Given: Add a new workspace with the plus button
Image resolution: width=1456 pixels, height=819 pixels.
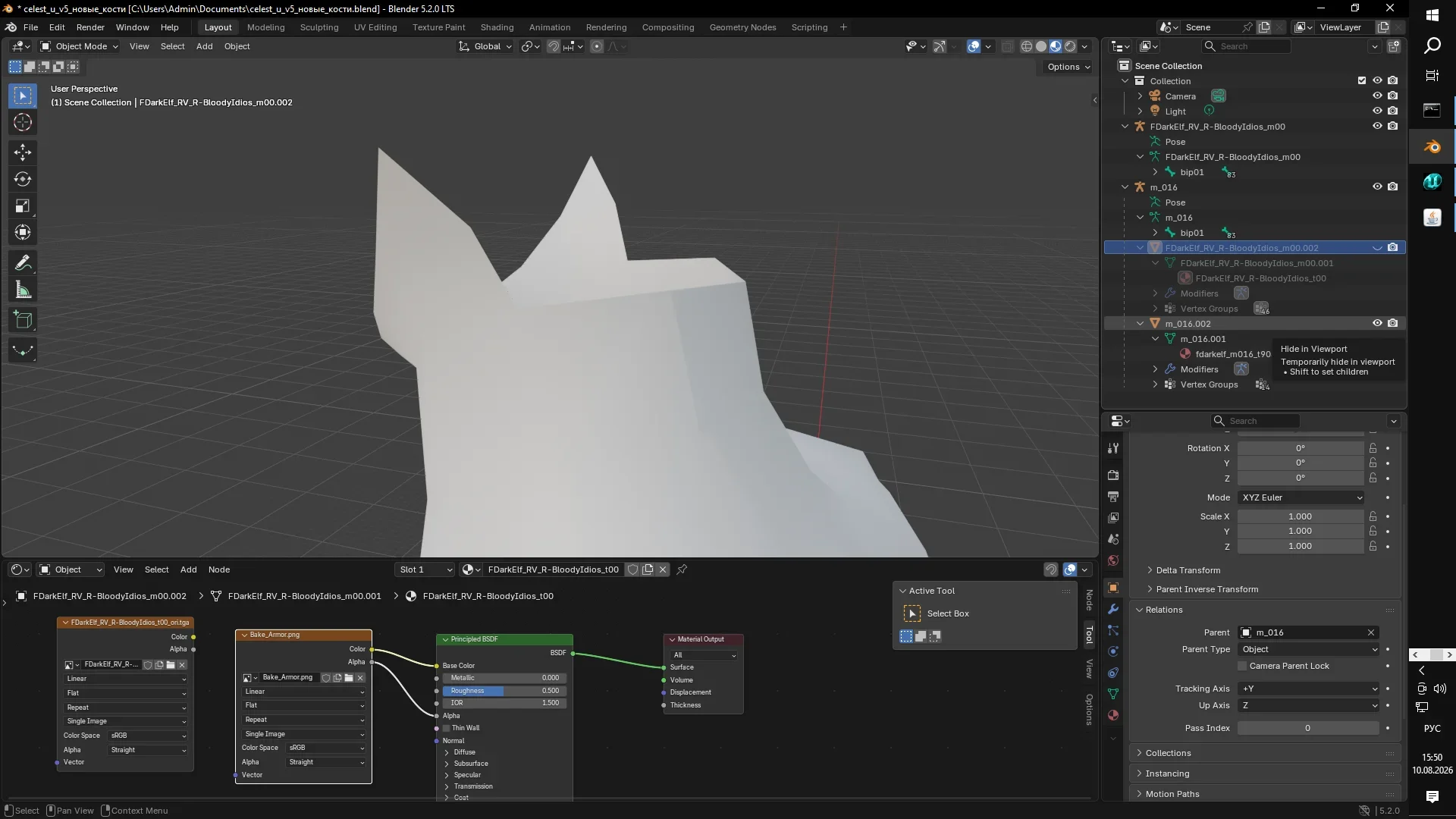Looking at the screenshot, I should (x=843, y=27).
